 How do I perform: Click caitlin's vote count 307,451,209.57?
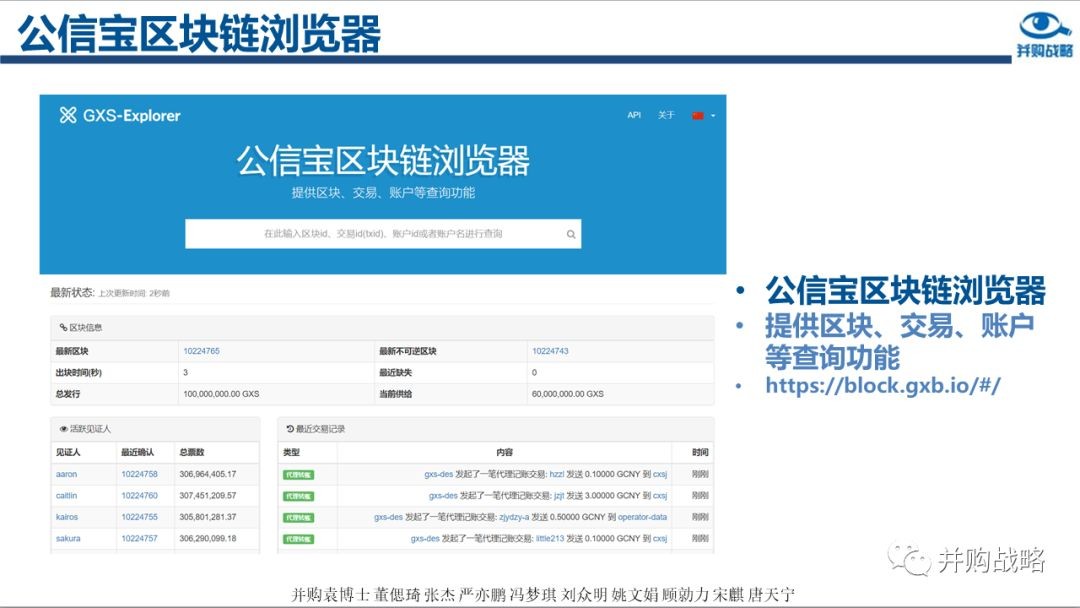207,496
